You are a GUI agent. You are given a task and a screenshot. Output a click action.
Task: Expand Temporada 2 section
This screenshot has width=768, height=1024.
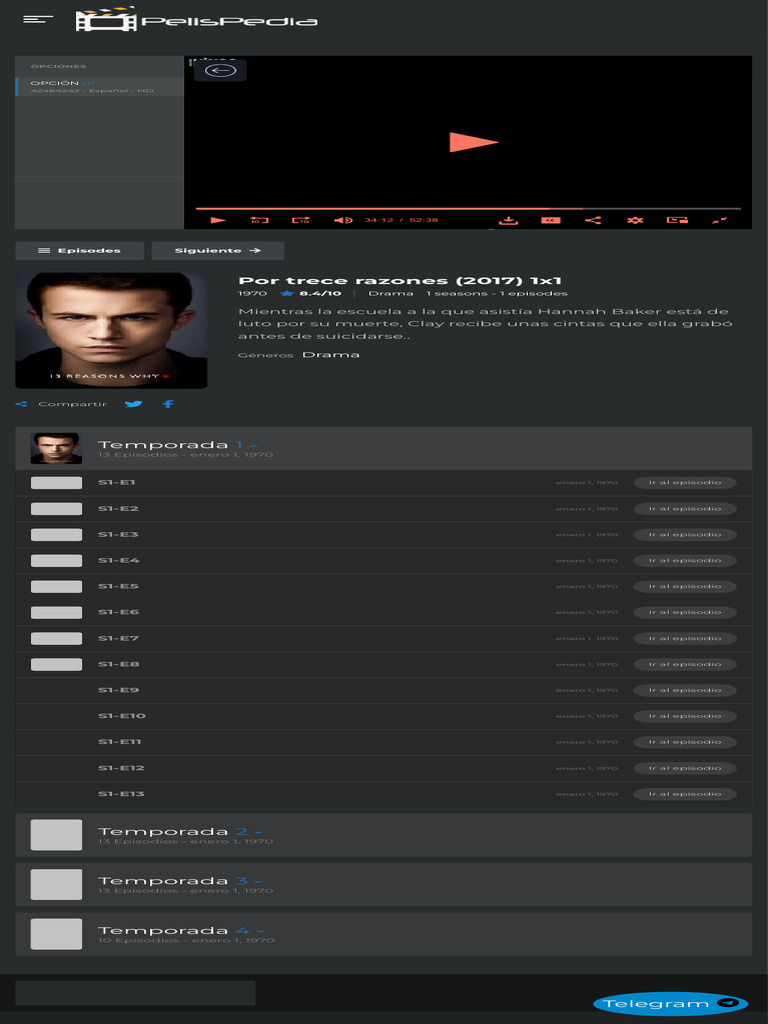383,835
